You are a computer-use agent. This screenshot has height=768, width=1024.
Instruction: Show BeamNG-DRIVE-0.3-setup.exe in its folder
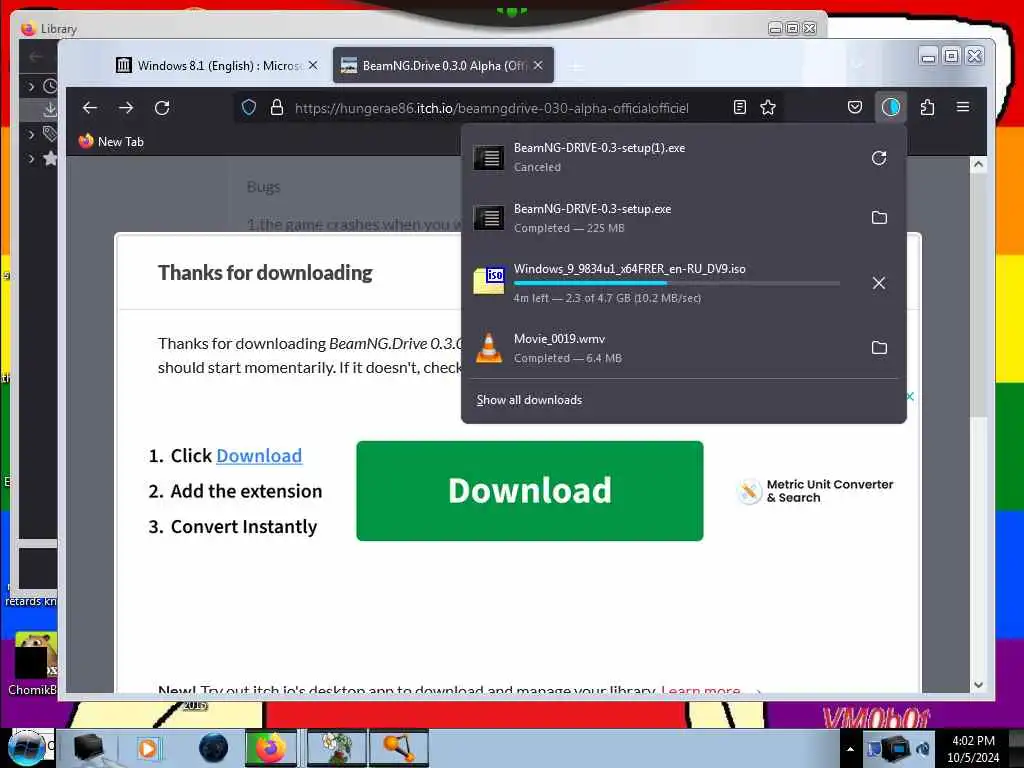pyautogui.click(x=880, y=217)
